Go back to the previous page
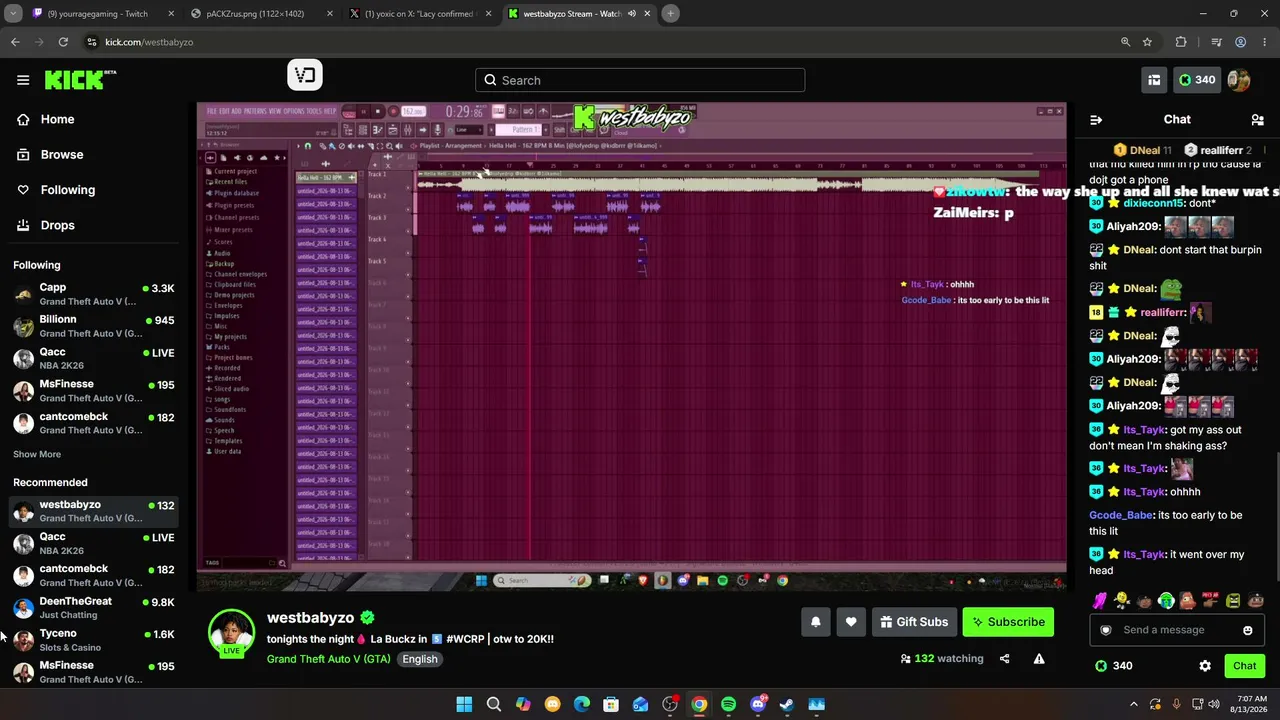 tap(15, 42)
